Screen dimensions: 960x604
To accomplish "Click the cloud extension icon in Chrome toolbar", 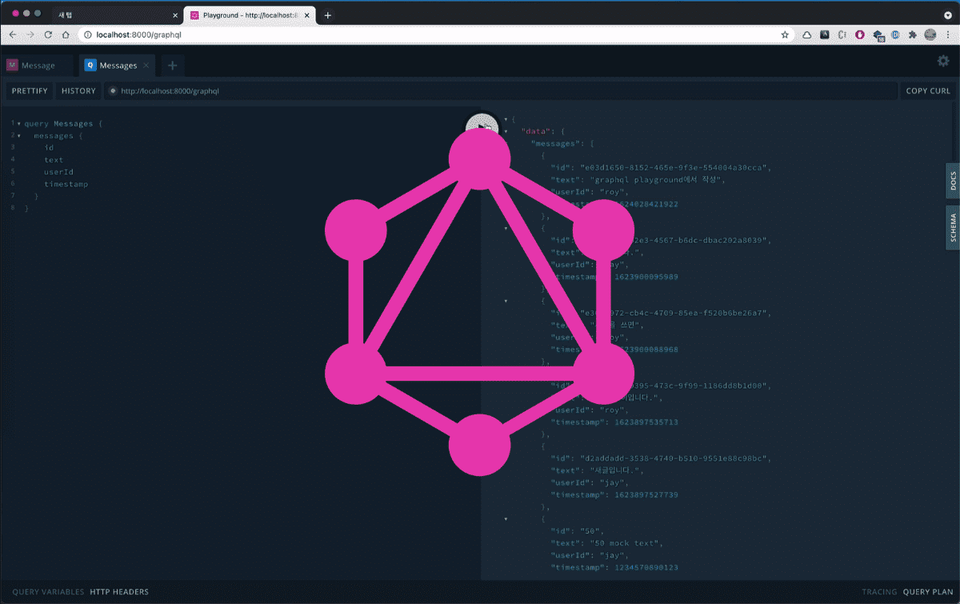I will [807, 35].
